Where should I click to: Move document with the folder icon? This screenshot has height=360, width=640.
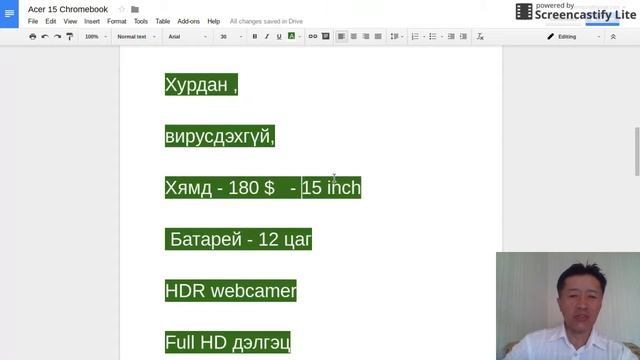pyautogui.click(x=135, y=9)
